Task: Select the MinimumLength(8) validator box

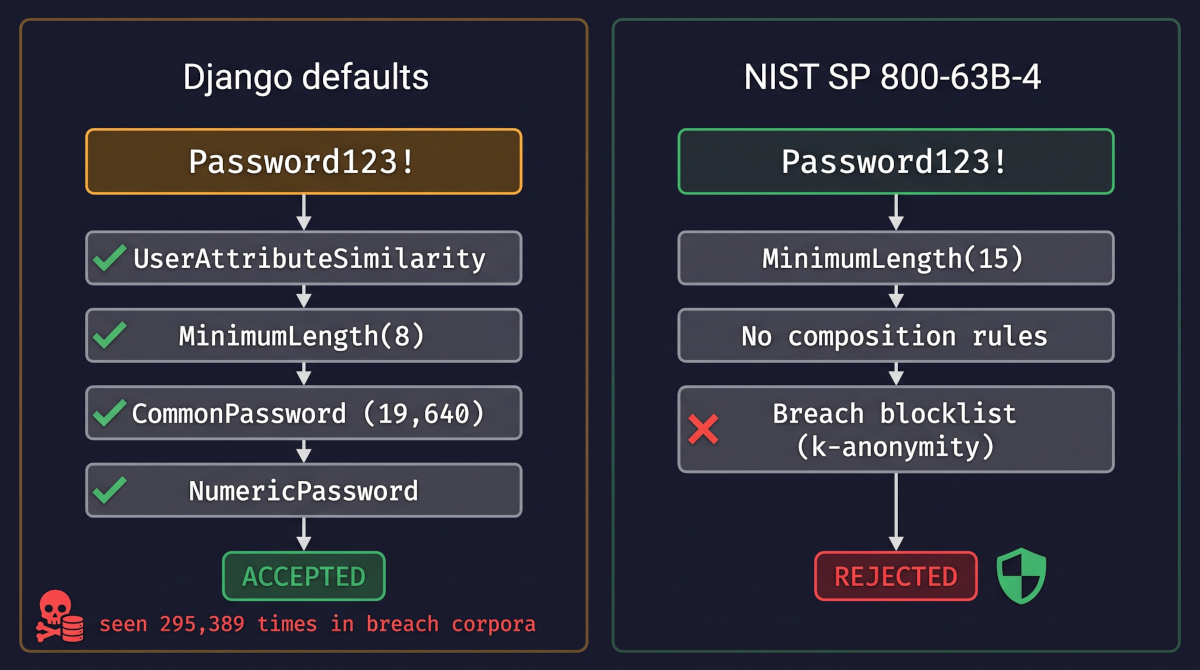Action: point(304,335)
